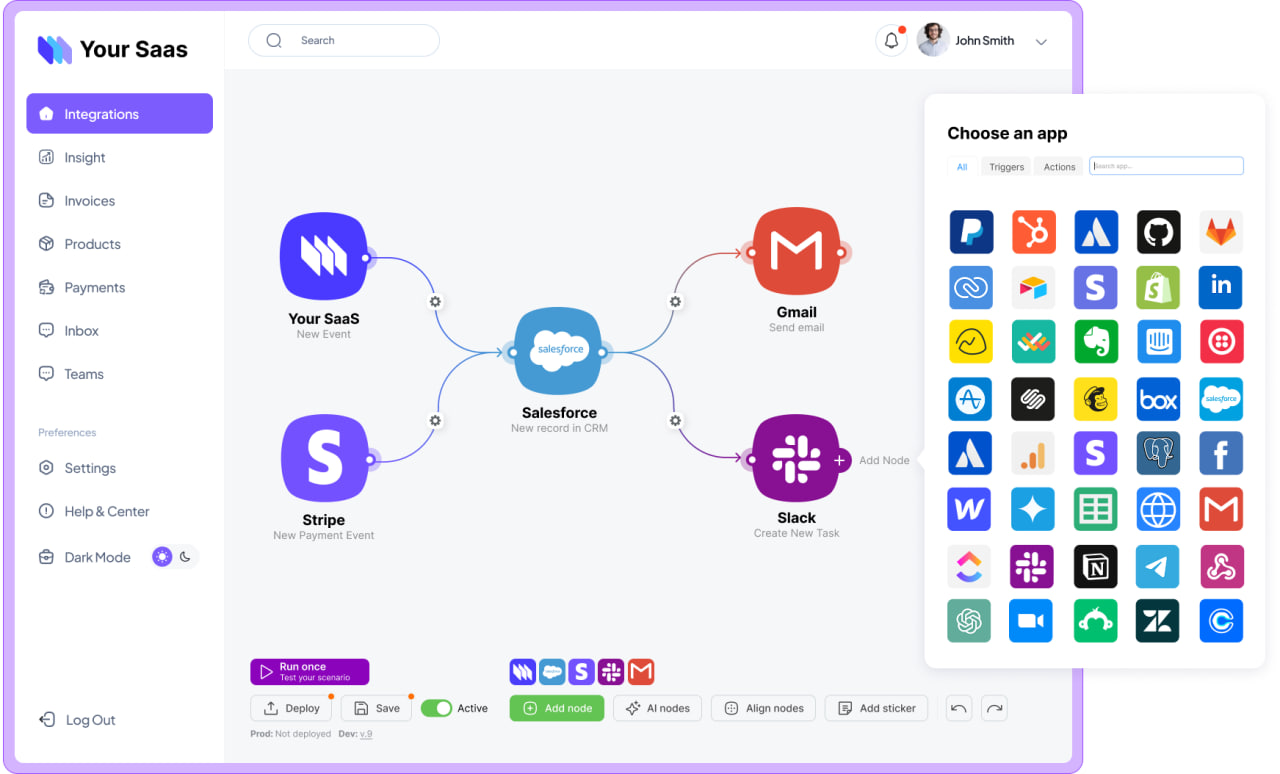
Task: Deploy the scenario
Action: coord(291,708)
